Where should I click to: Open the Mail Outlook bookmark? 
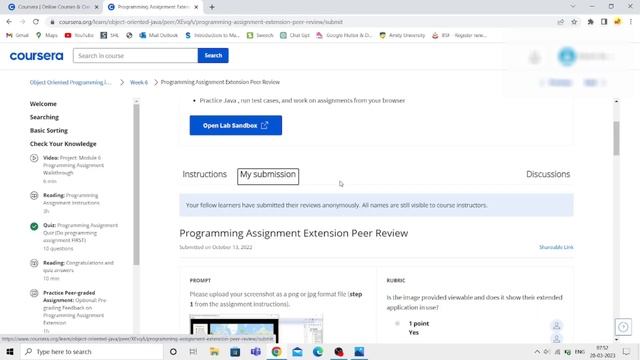(158, 36)
